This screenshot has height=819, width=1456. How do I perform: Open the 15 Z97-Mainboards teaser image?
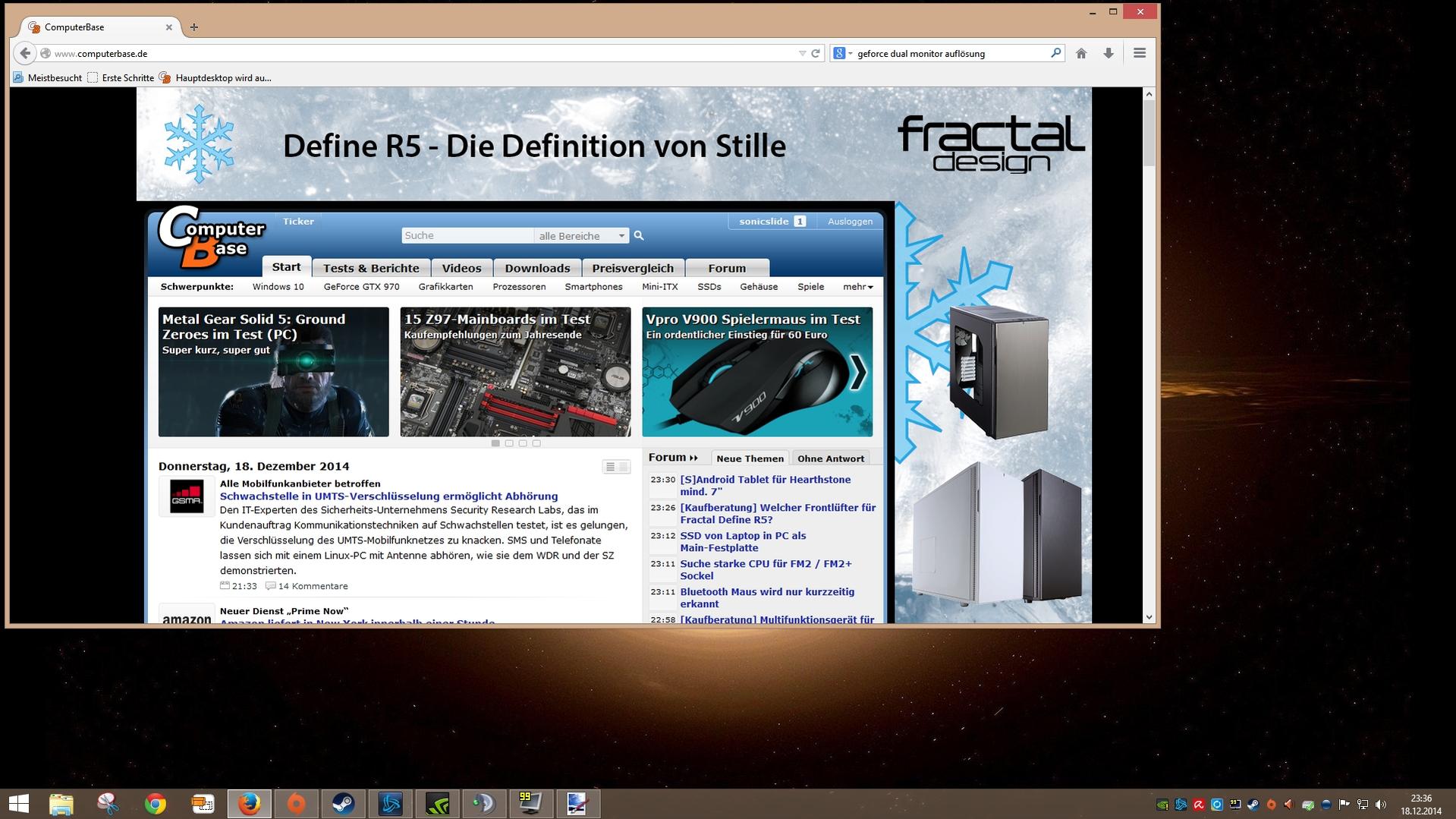pos(515,372)
